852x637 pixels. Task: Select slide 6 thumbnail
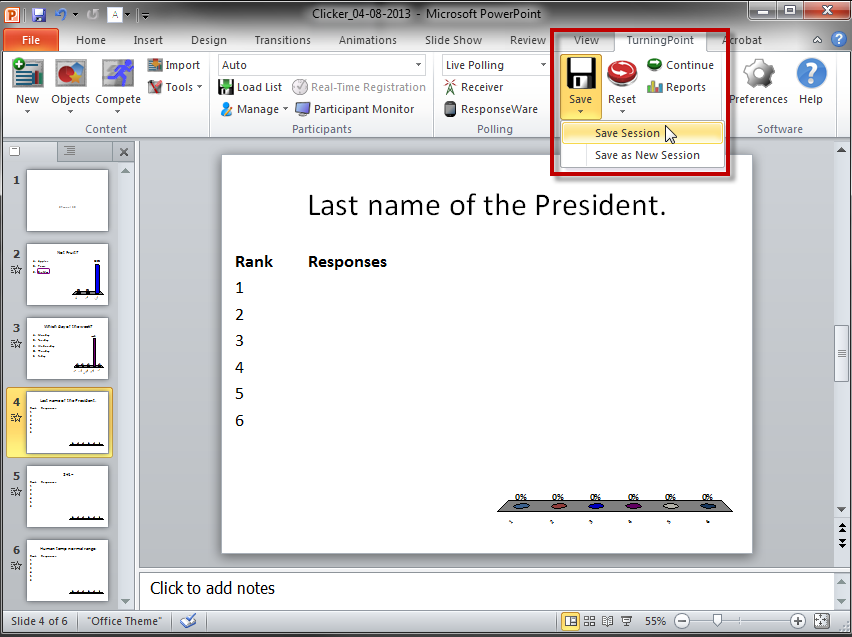(67, 570)
